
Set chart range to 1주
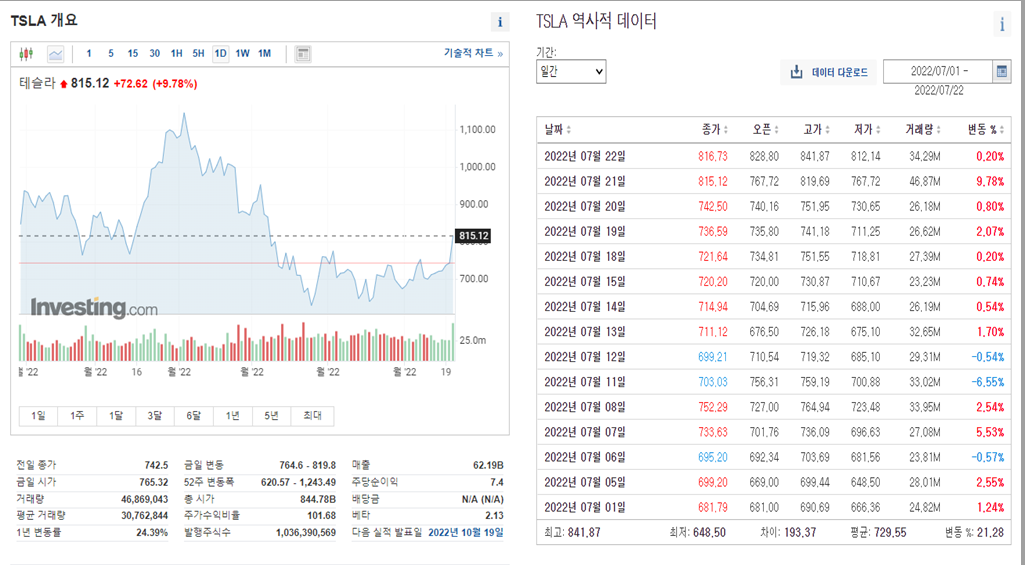[x=77, y=416]
